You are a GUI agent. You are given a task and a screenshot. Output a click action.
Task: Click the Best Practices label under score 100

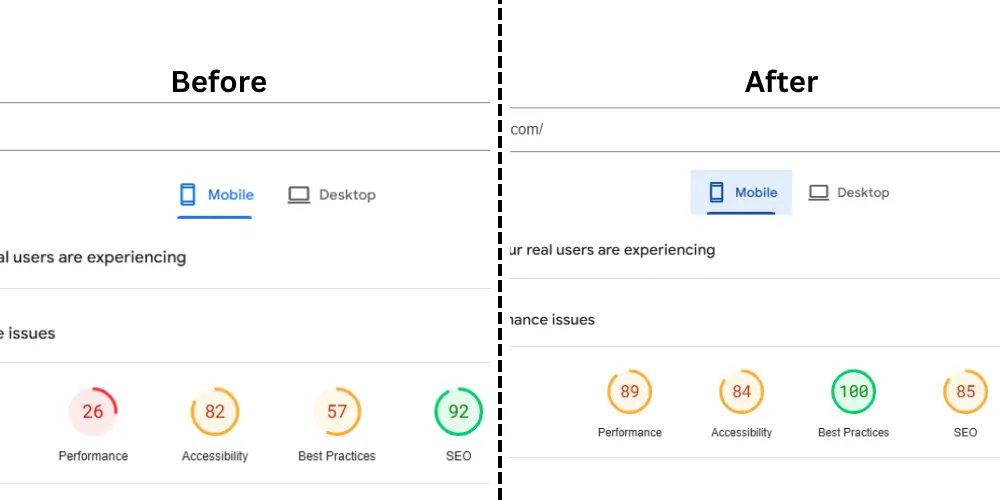(853, 432)
